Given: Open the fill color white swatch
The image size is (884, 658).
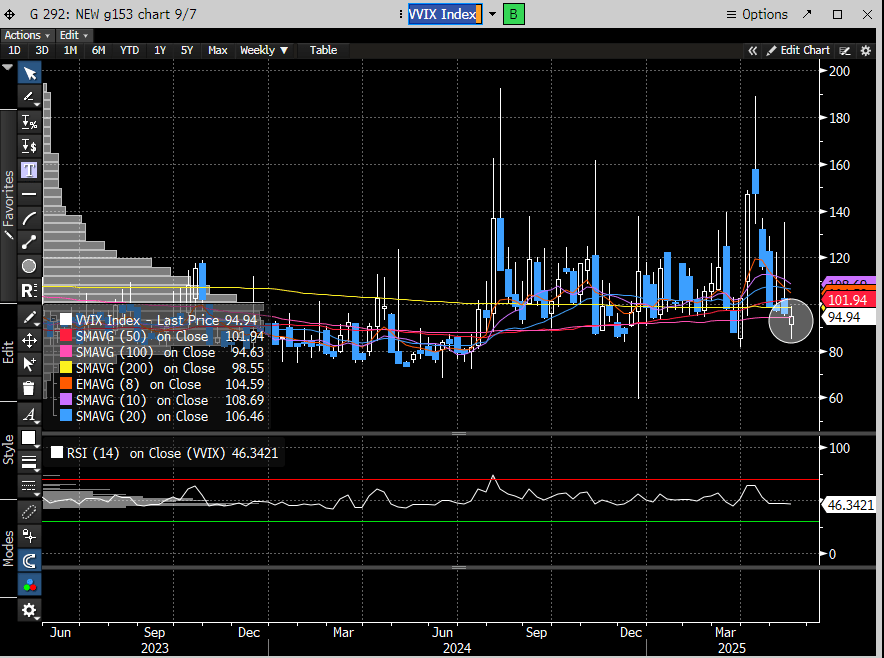Looking at the screenshot, I should pos(29,438).
